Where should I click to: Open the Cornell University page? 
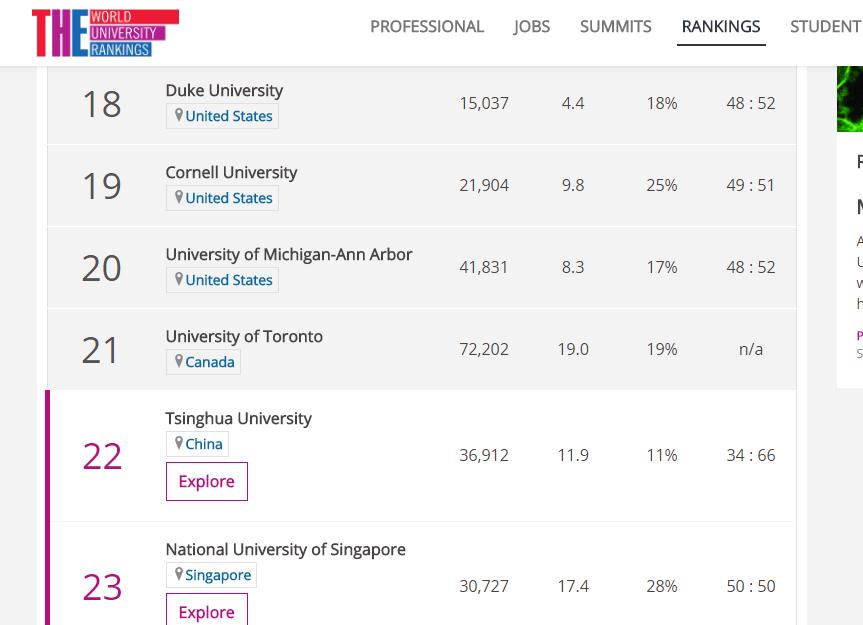pos(231,172)
